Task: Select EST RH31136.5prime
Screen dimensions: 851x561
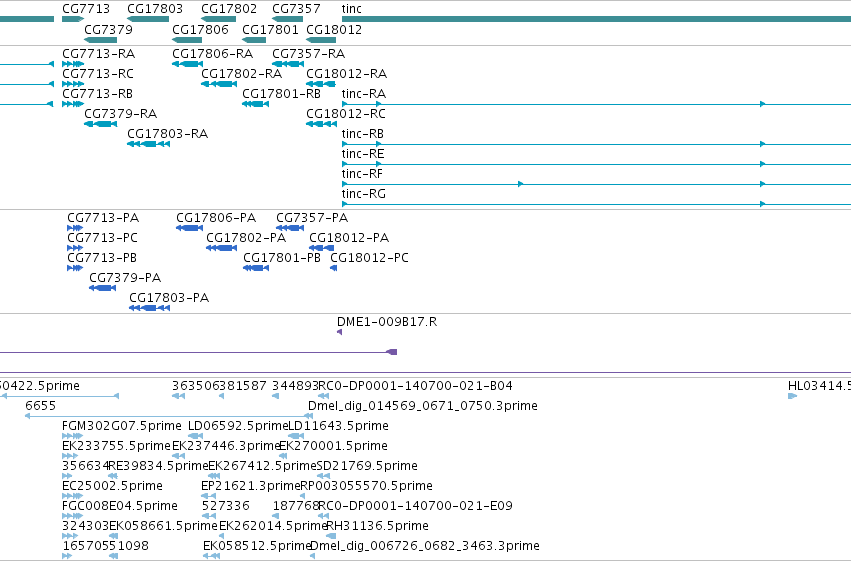Action: click(x=331, y=537)
